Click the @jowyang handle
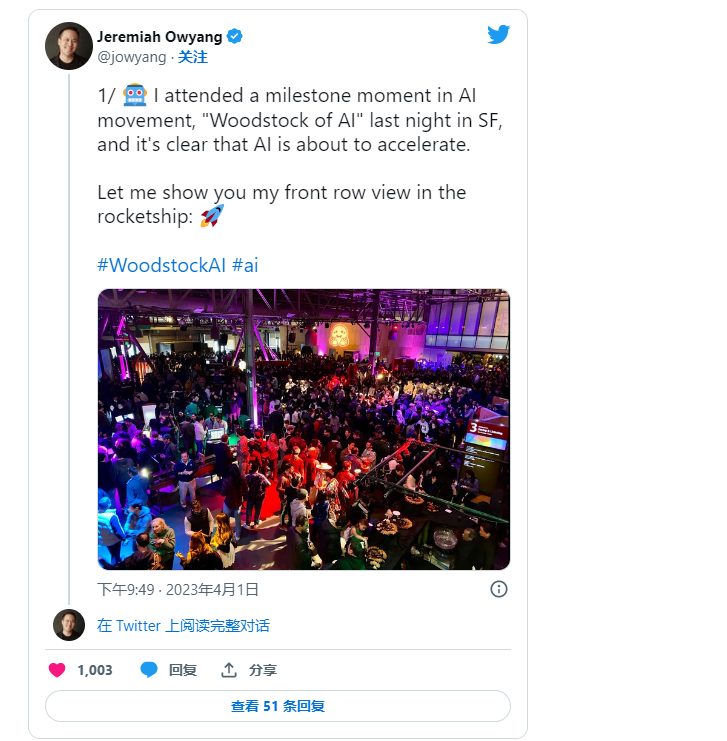The height and width of the screenshot is (741, 727). [132, 57]
